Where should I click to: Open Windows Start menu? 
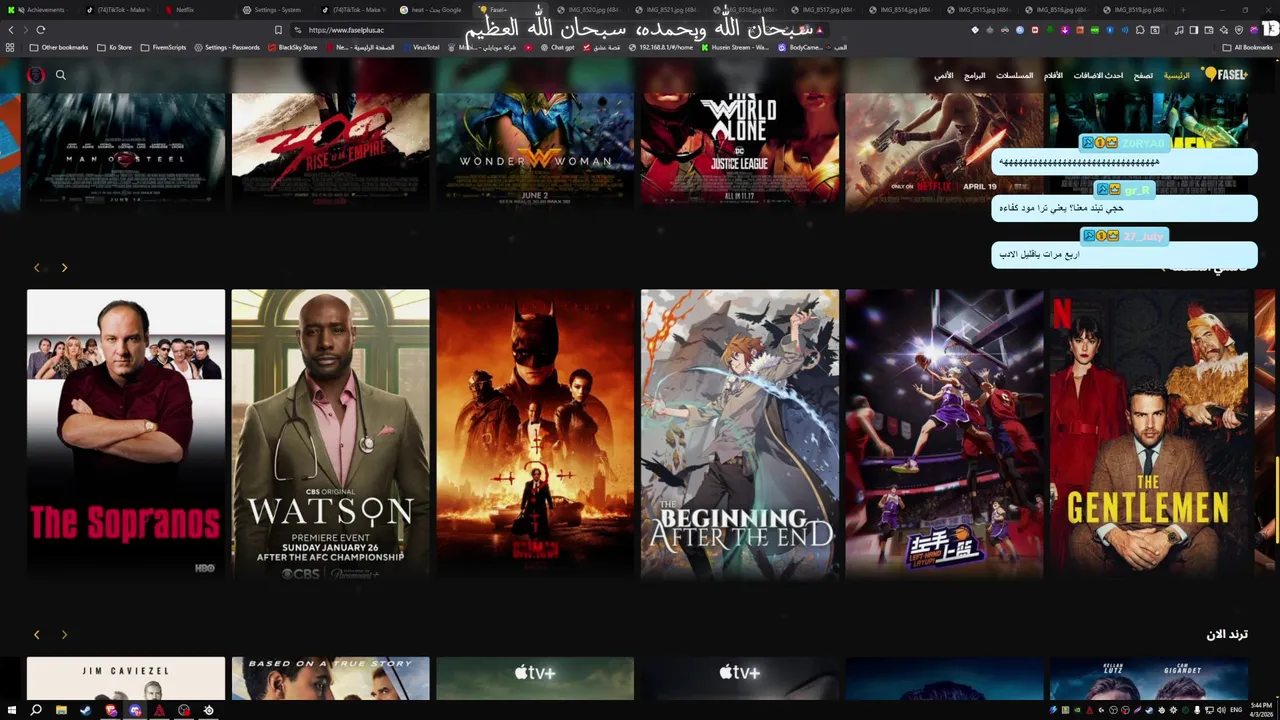[10, 710]
